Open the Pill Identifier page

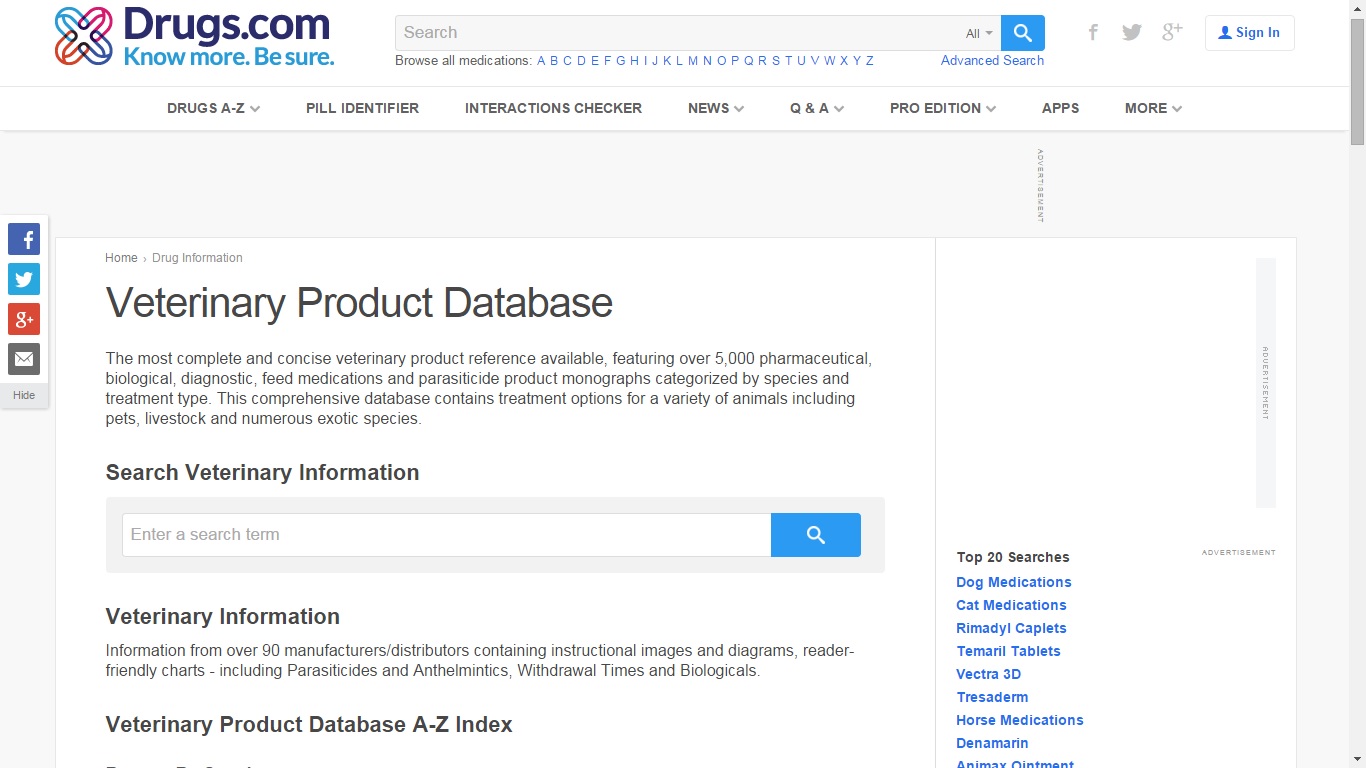pos(362,108)
